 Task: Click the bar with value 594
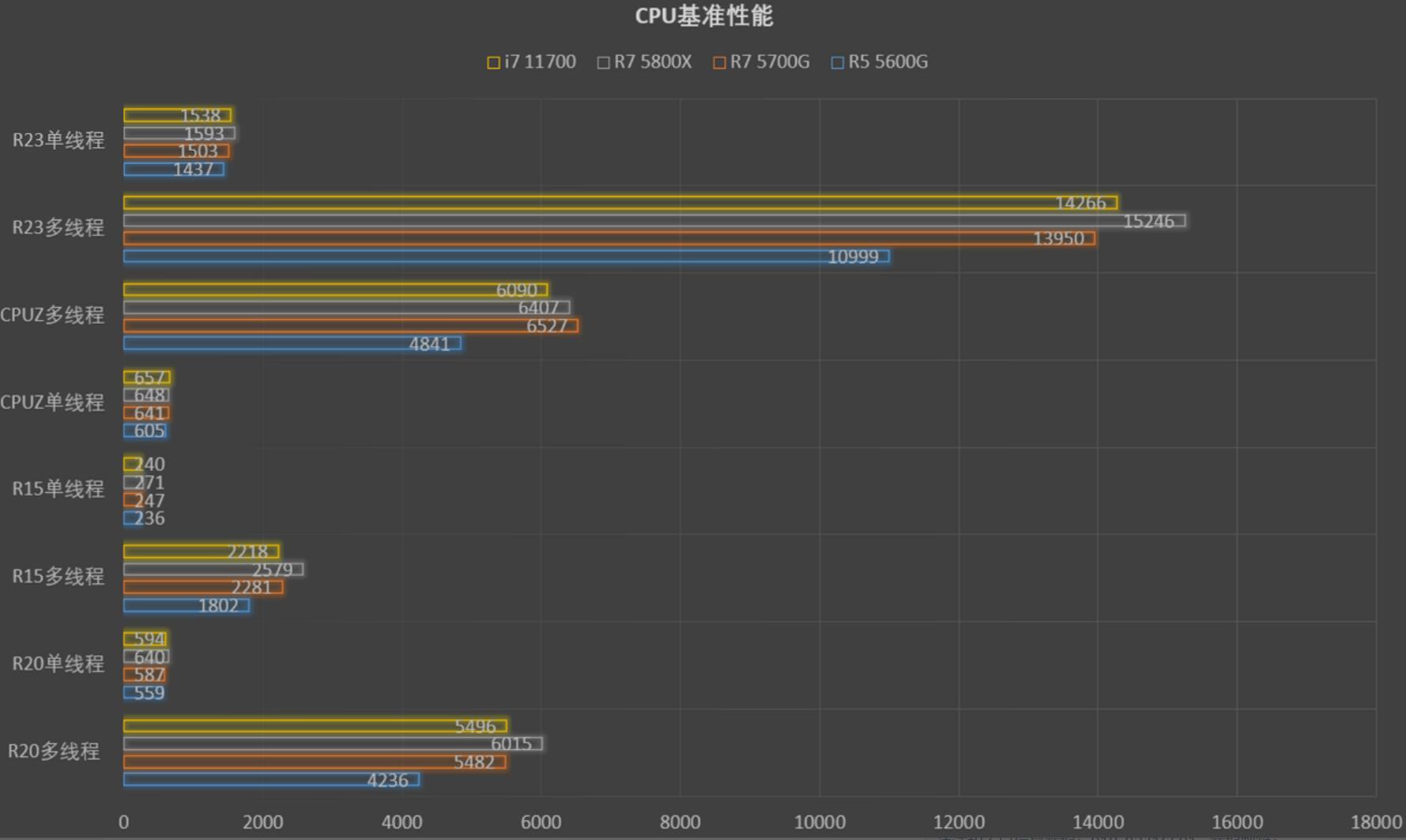pyautogui.click(x=145, y=637)
